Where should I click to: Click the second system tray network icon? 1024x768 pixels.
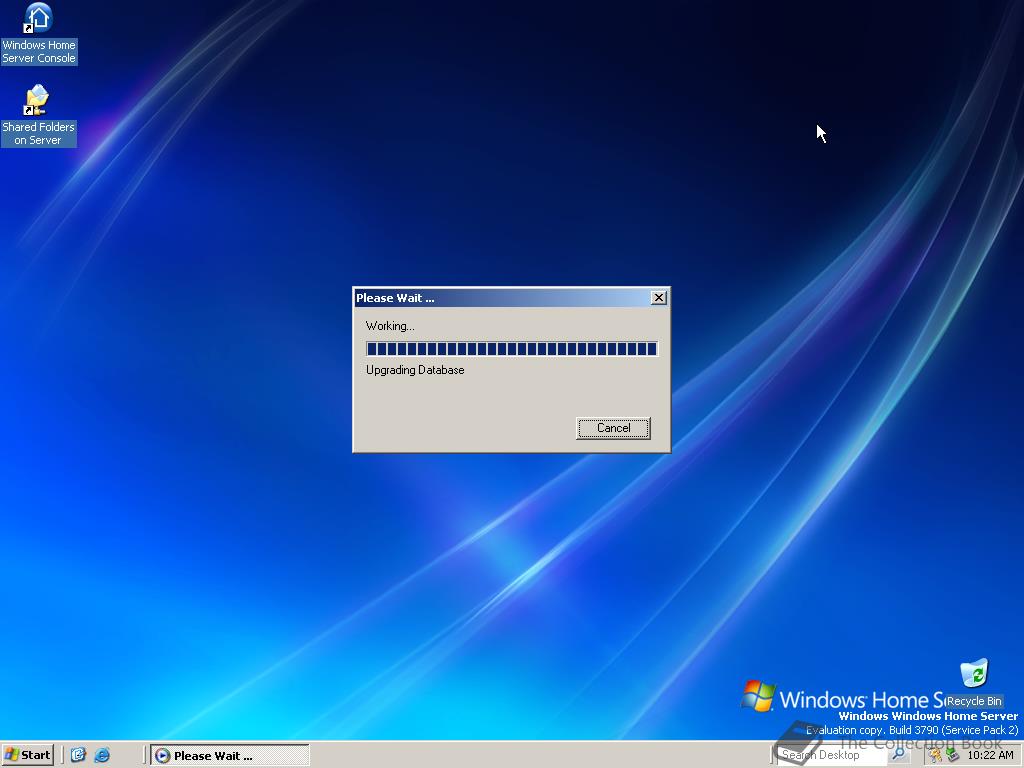pyautogui.click(x=953, y=756)
